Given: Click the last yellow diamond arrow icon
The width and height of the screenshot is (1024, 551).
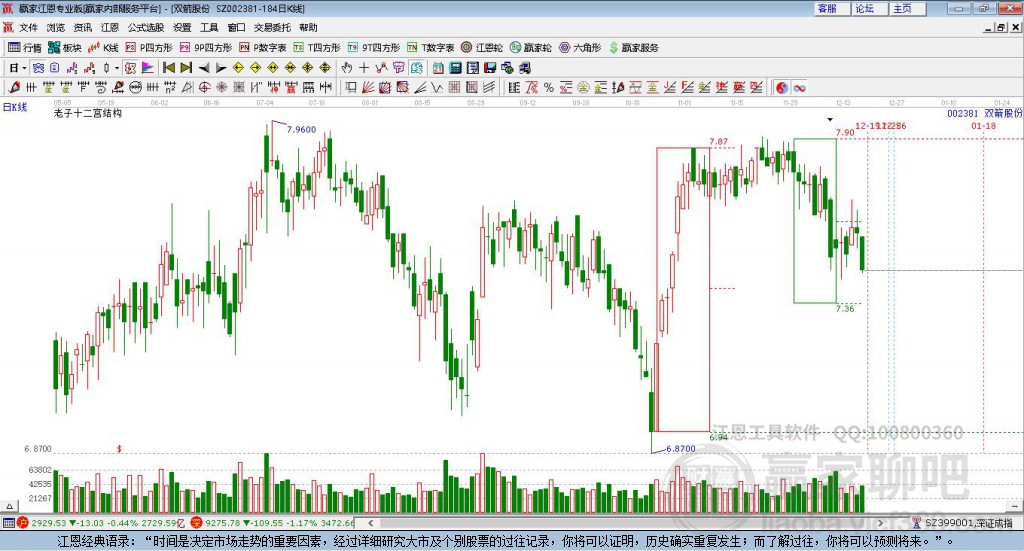Looking at the screenshot, I should [325, 68].
